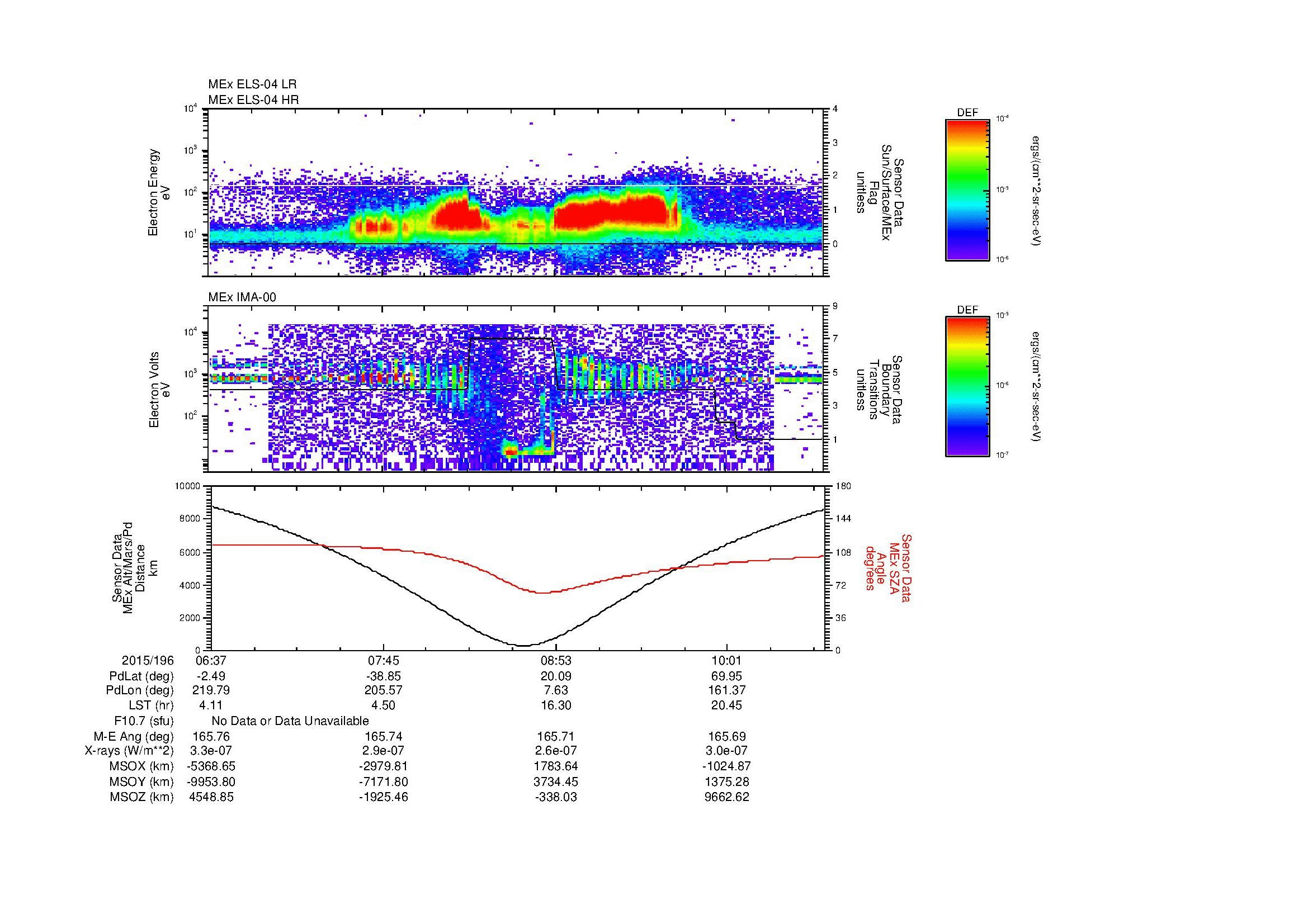Click the 'PdLat (deg)' row label

tap(141, 676)
